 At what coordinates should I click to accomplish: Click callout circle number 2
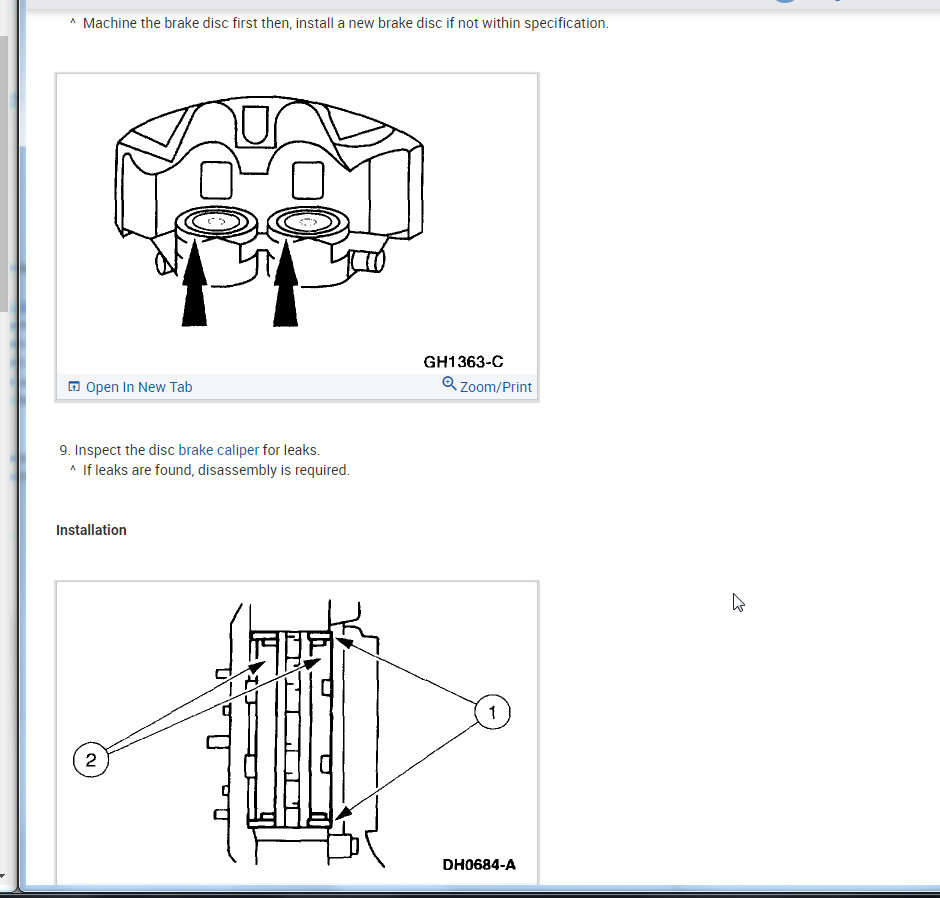pyautogui.click(x=91, y=760)
